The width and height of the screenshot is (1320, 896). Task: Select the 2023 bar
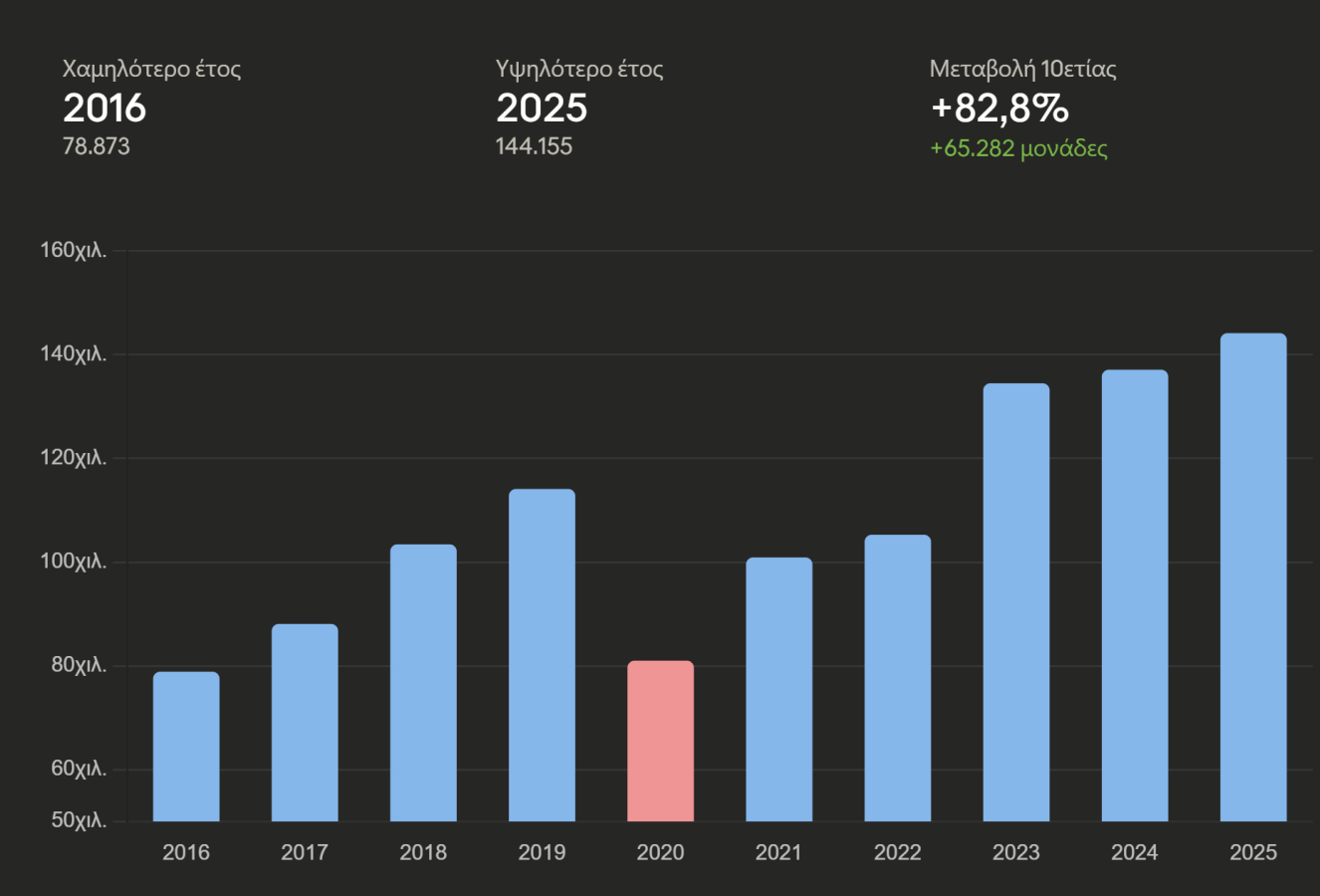pos(1015,602)
